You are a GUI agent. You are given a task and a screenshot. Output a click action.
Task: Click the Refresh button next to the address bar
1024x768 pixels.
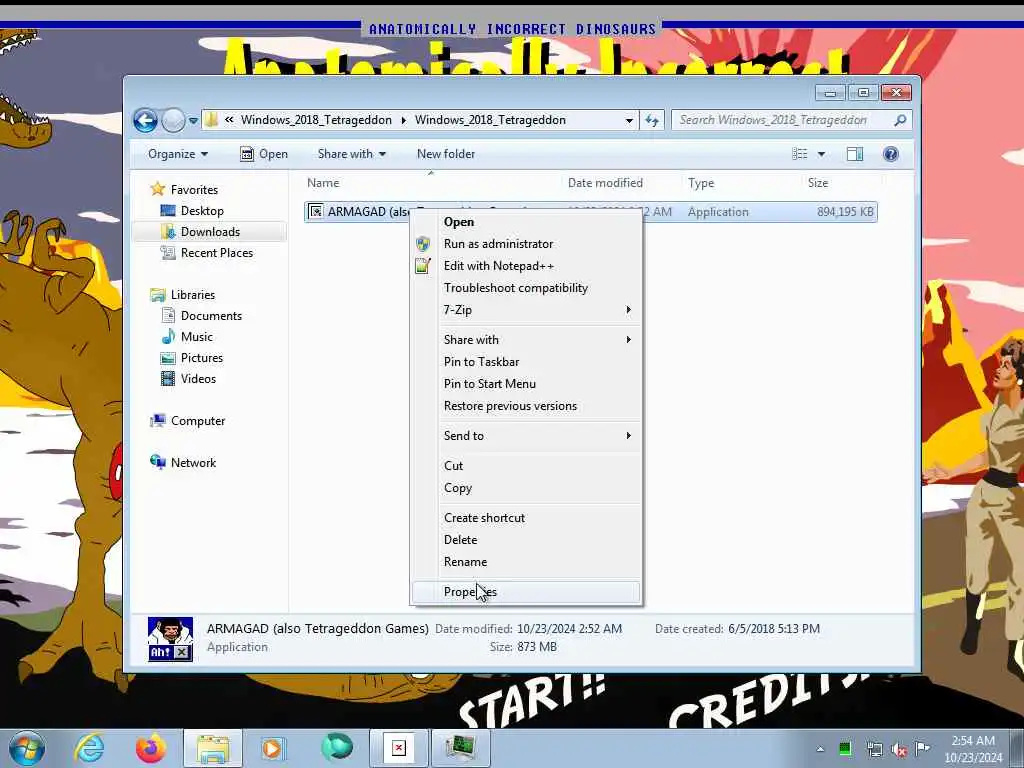pyautogui.click(x=652, y=120)
